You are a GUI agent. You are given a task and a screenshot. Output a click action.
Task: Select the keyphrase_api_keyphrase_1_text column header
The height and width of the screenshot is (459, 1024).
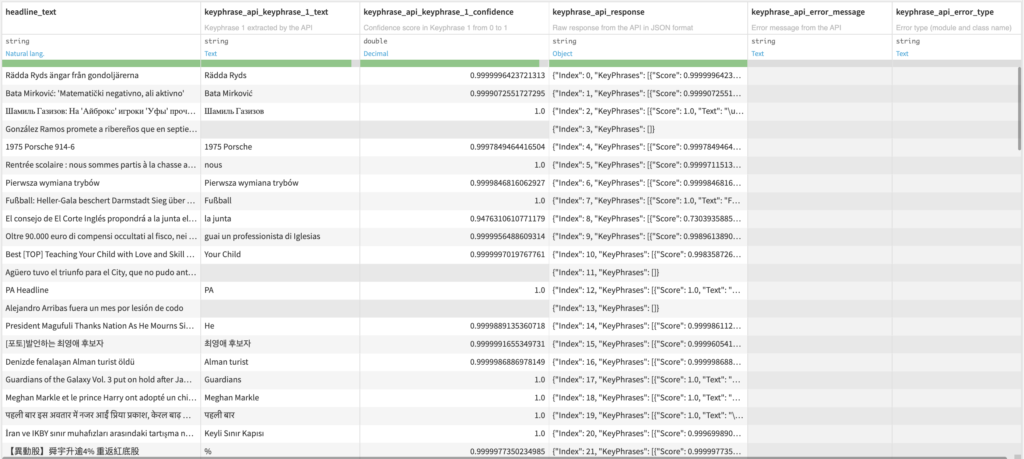coord(266,12)
